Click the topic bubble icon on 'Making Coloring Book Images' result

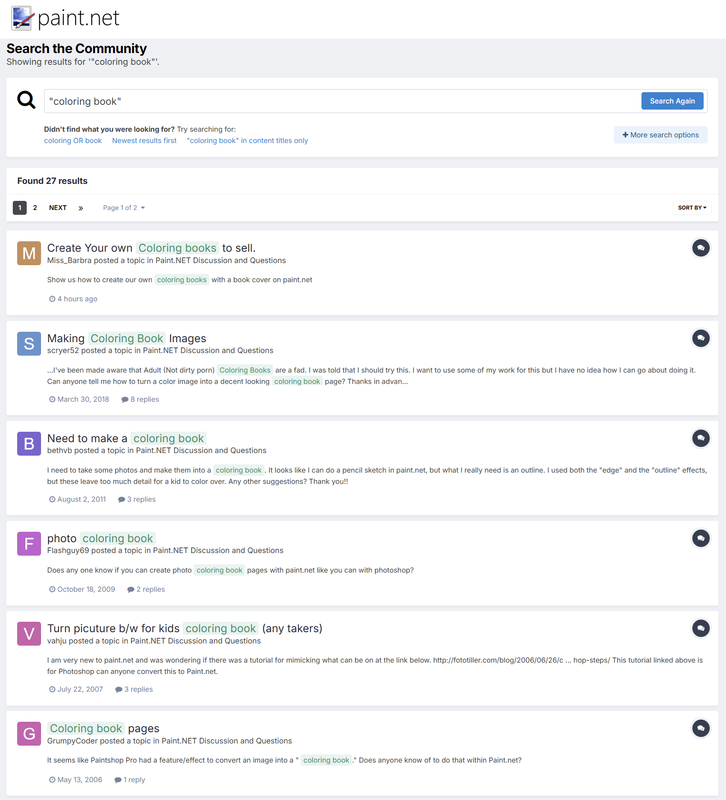click(700, 338)
